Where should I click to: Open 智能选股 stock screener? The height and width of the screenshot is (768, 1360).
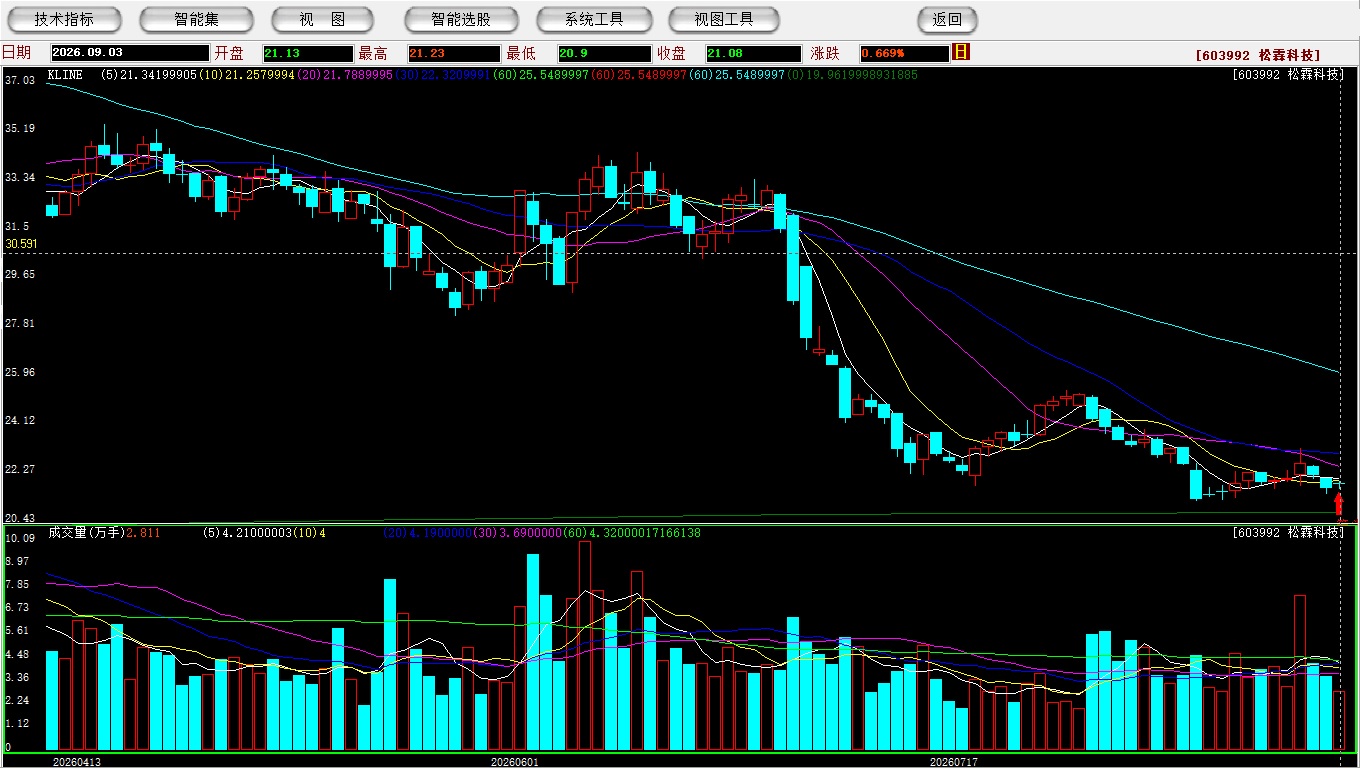[x=461, y=19]
